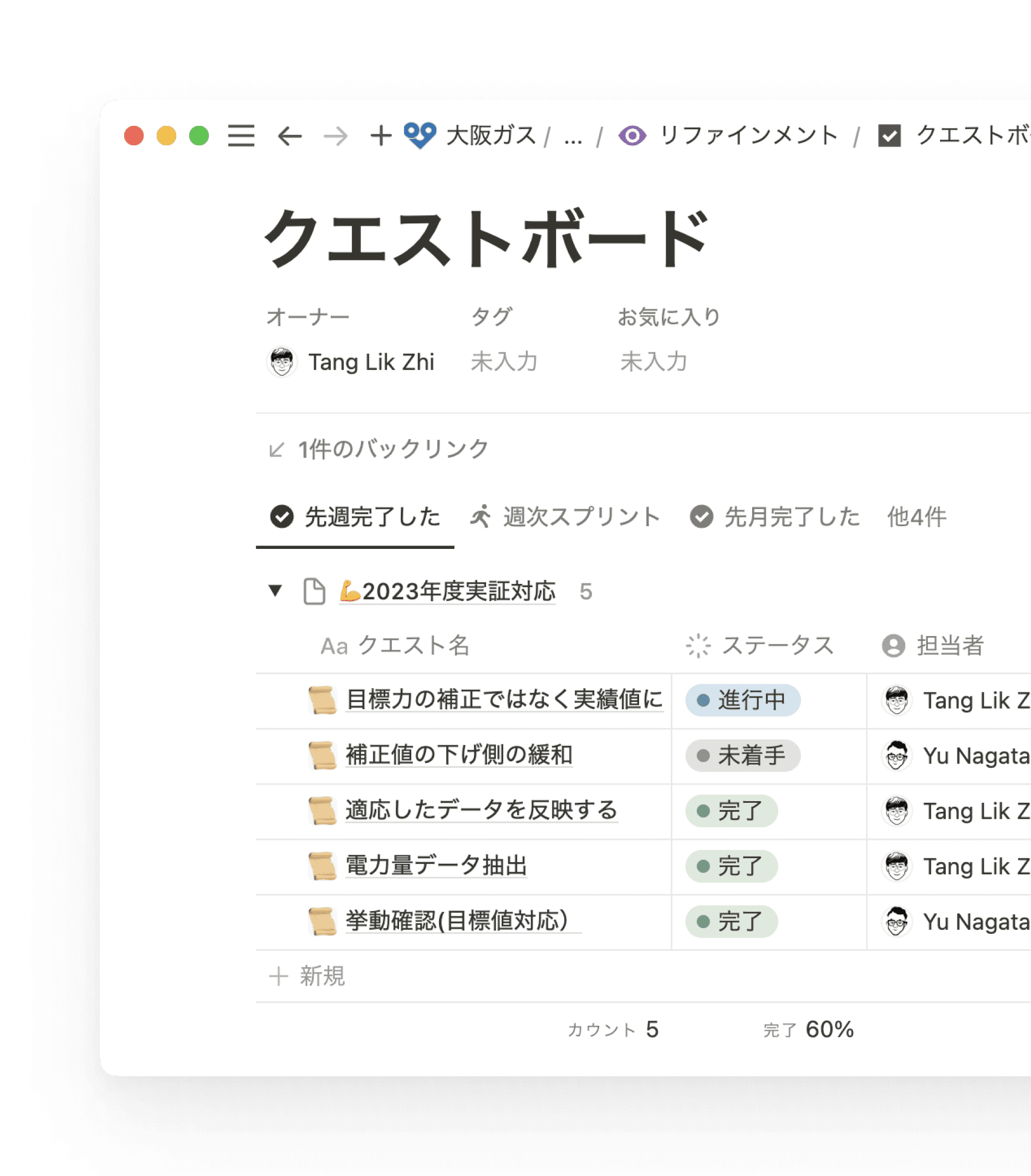Open the ステータス column header menu
Image resolution: width=1031 pixels, height=1176 pixels.
pos(778,645)
